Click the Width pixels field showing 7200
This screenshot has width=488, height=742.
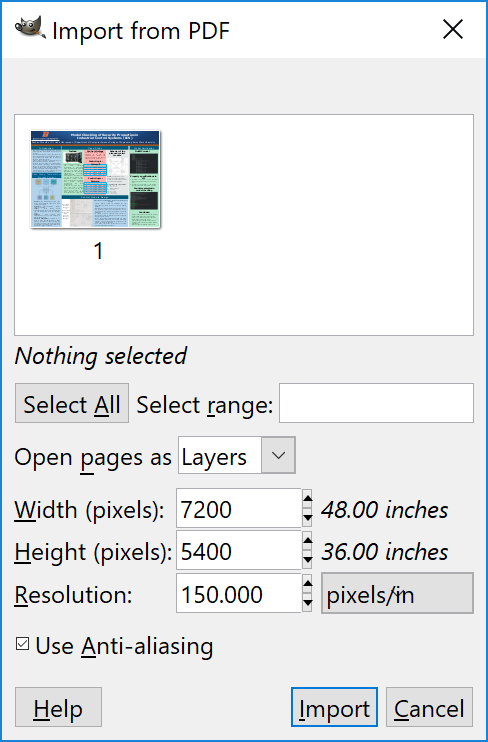(x=239, y=508)
